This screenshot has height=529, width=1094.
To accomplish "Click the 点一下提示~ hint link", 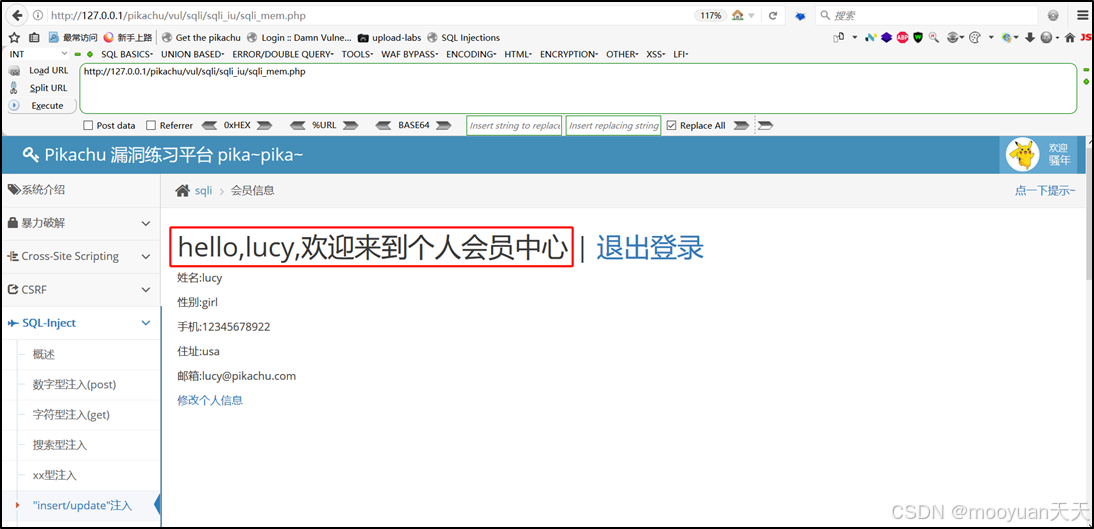I will 1045,191.
